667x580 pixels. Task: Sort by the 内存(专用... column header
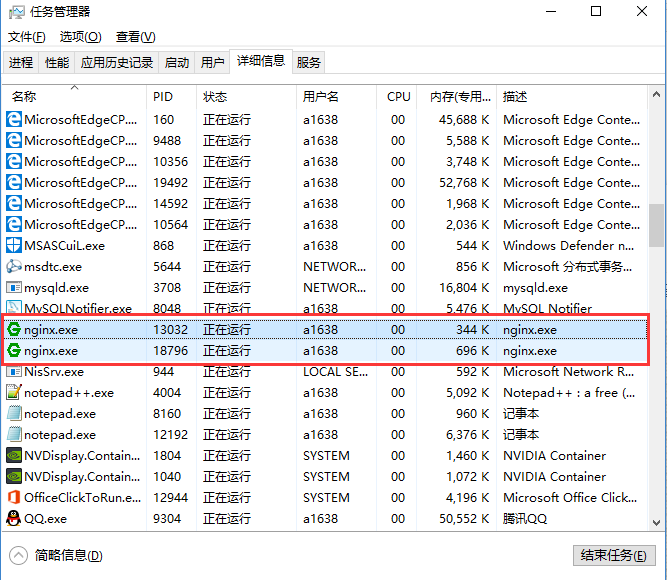(x=456, y=97)
